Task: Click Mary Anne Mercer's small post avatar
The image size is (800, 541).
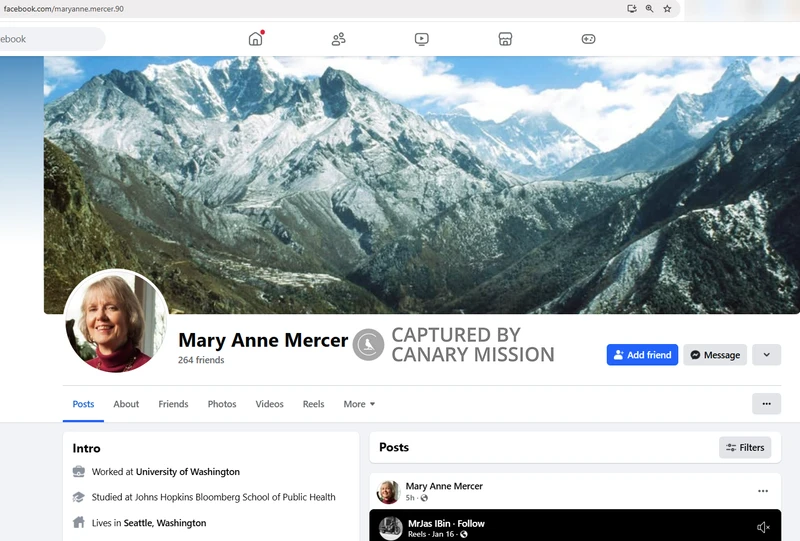Action: click(x=388, y=491)
